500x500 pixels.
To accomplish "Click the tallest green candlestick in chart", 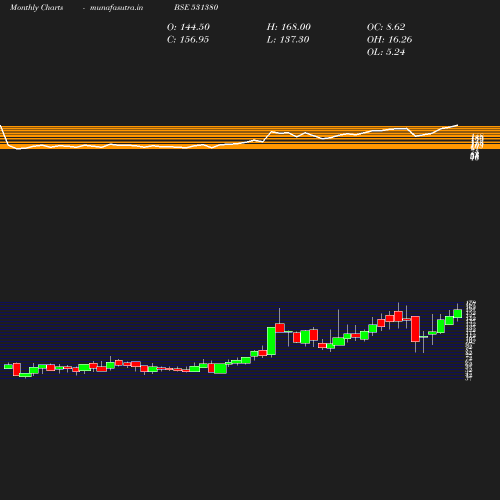I will coord(271,341).
